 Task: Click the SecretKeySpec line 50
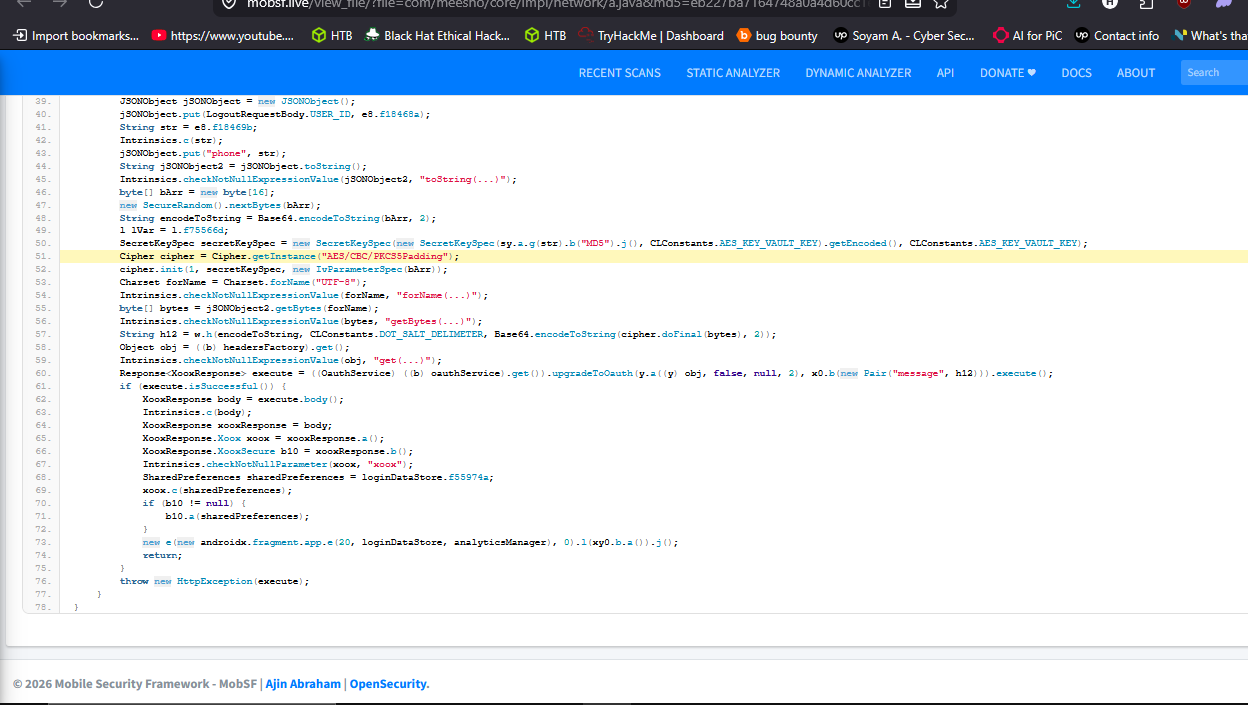click(603, 243)
